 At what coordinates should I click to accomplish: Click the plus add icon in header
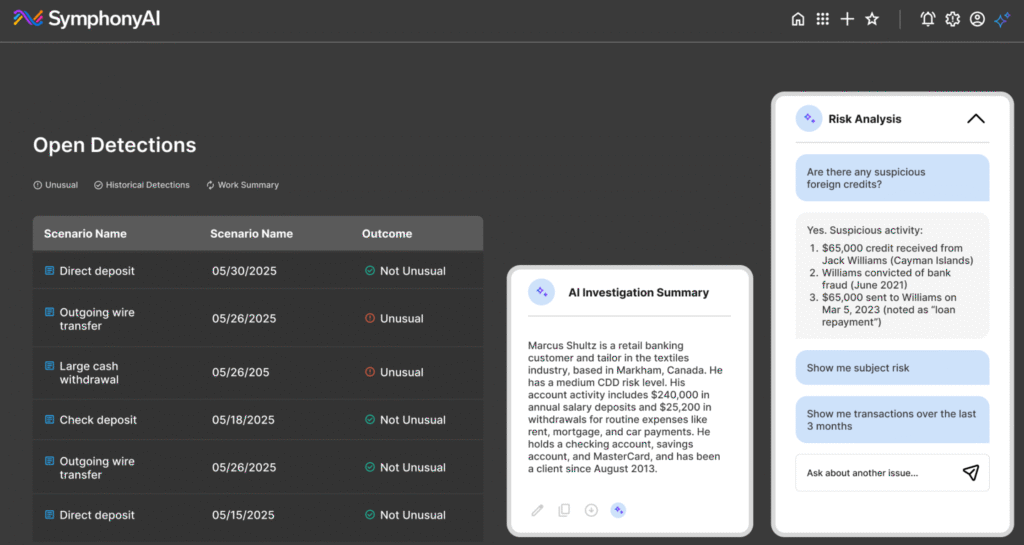point(847,19)
